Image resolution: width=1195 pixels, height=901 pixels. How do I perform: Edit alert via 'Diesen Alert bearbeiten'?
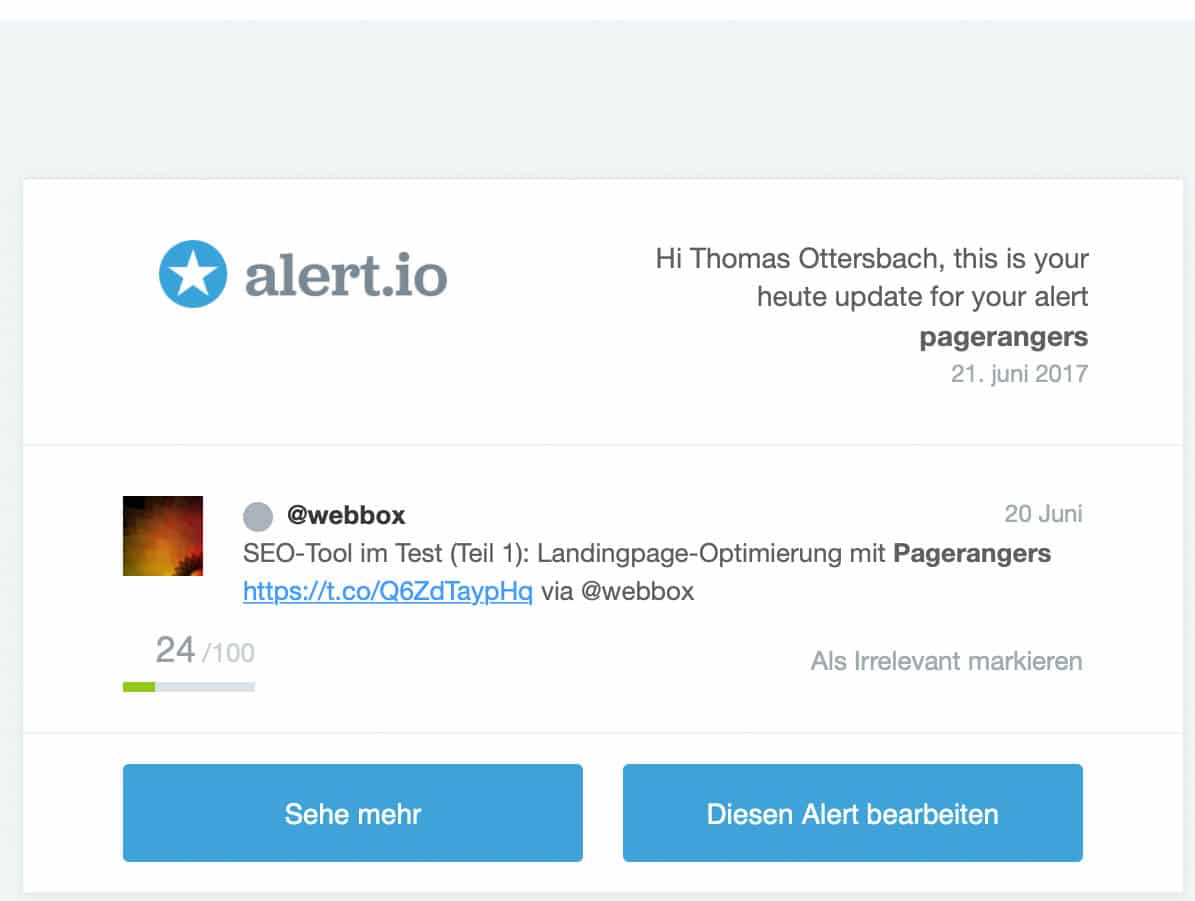[x=853, y=813]
